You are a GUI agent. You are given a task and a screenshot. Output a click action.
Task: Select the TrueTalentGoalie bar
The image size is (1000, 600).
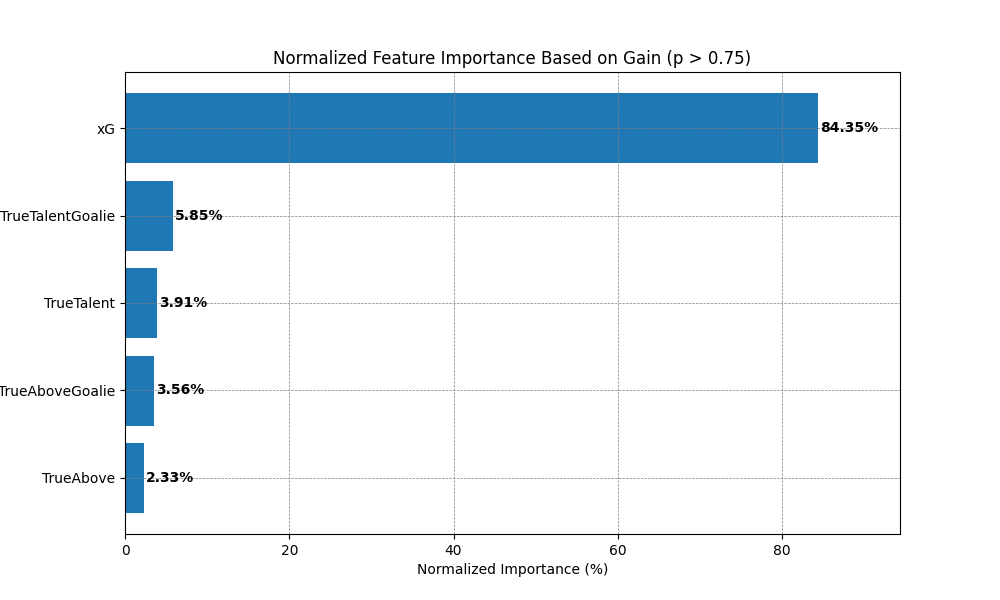click(x=149, y=216)
